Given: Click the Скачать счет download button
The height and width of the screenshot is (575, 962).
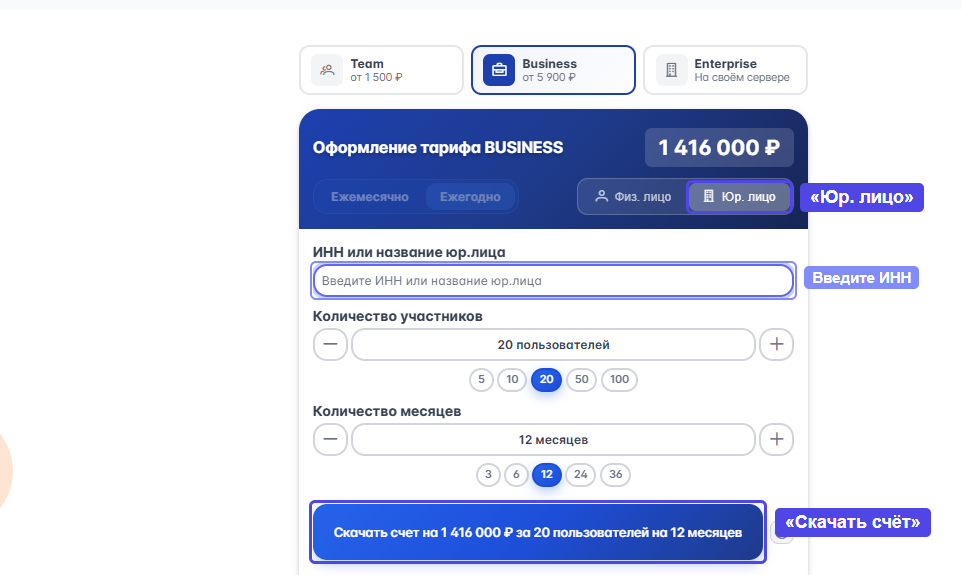Looking at the screenshot, I should coord(537,532).
